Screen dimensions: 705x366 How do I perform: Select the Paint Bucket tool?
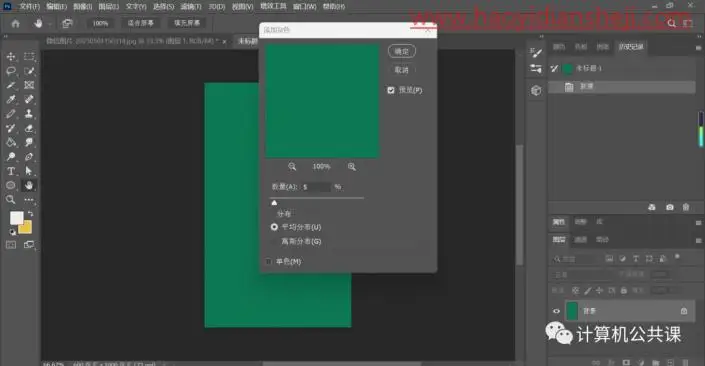click(11, 143)
